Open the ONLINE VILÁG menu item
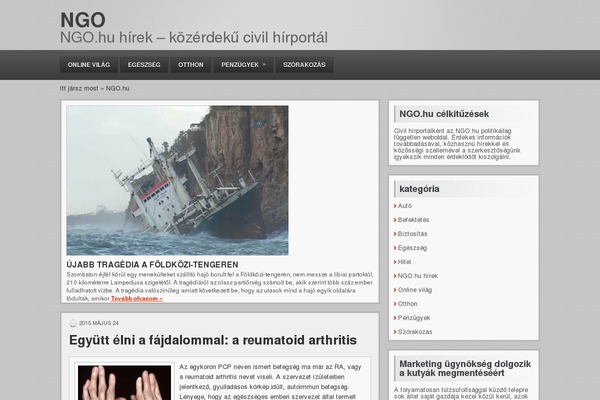600x400 pixels. click(x=89, y=65)
